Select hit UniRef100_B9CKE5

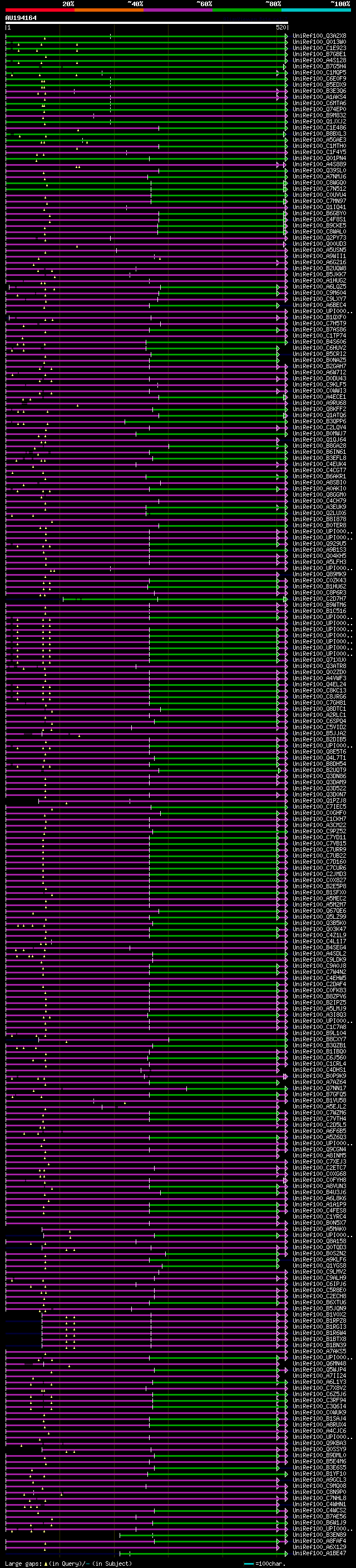pos(319,225)
